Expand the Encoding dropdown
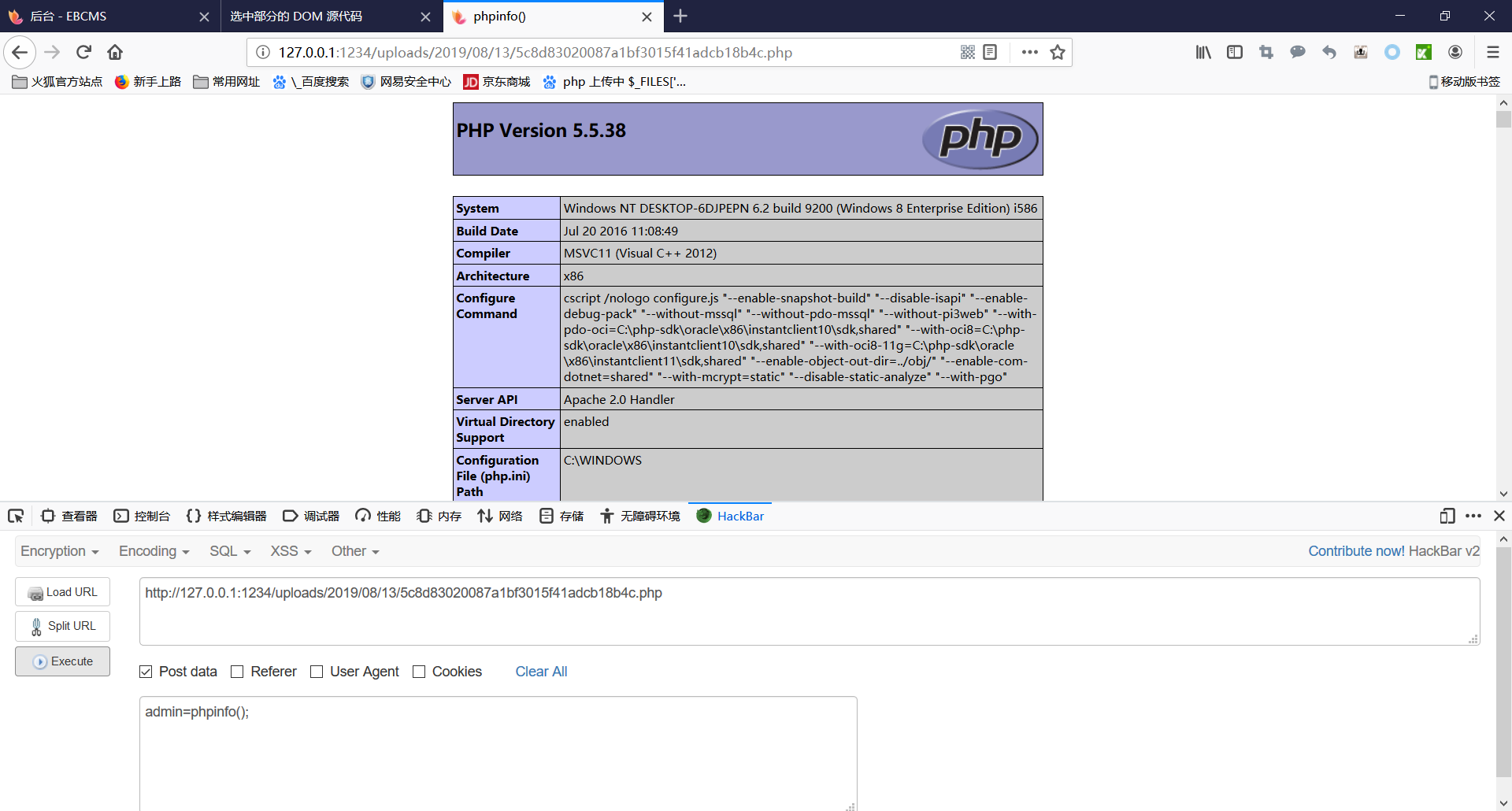The image size is (1512, 811). [x=154, y=551]
